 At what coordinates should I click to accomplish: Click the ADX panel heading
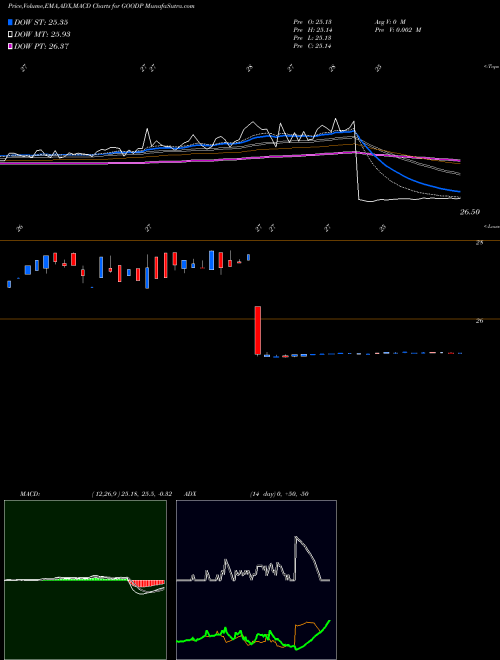click(190, 494)
